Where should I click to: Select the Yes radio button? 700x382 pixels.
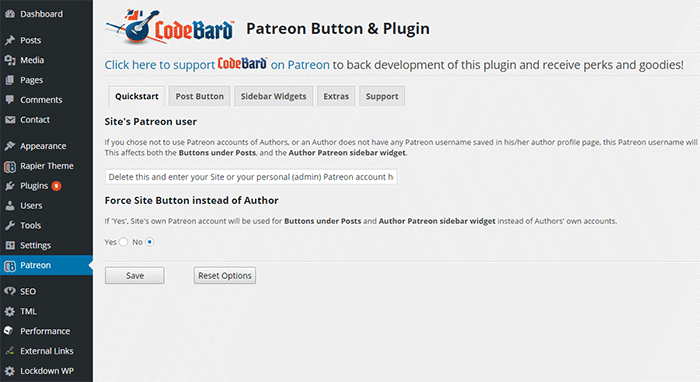[x=123, y=242]
